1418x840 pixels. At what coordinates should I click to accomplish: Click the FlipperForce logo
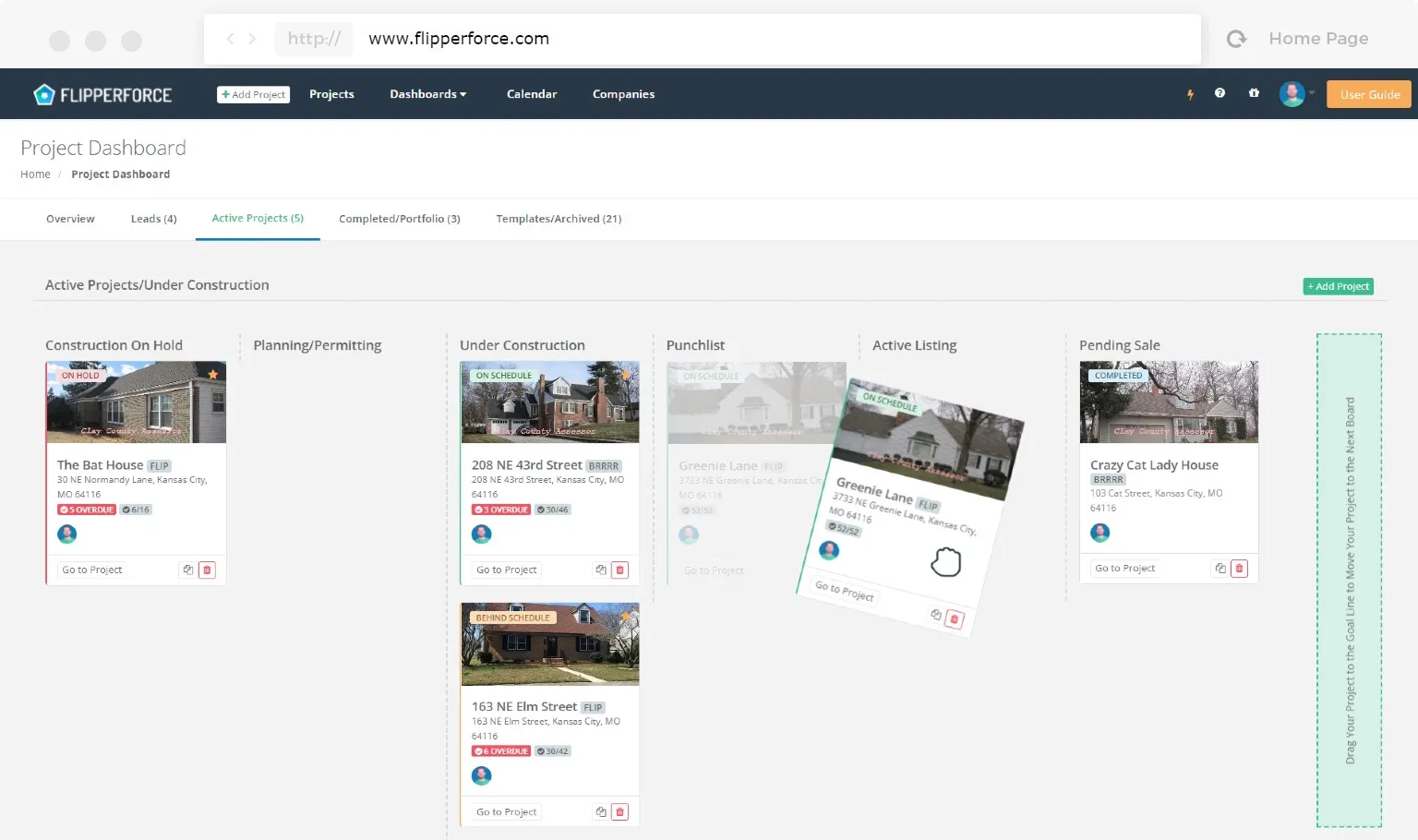coord(102,94)
